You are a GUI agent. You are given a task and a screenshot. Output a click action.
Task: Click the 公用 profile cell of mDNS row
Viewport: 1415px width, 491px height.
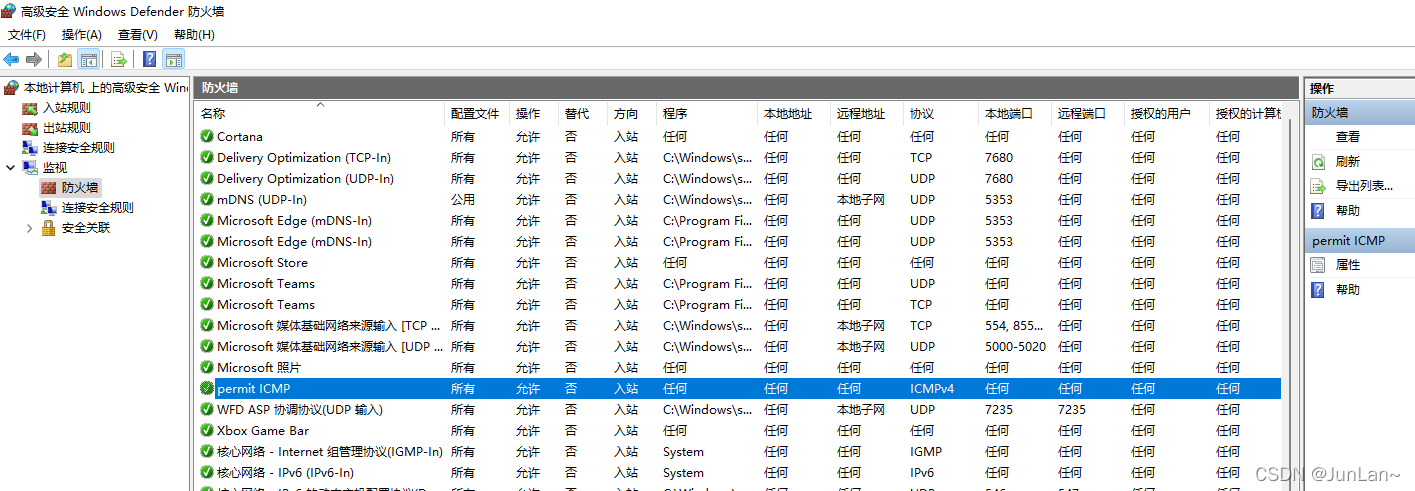coord(463,199)
